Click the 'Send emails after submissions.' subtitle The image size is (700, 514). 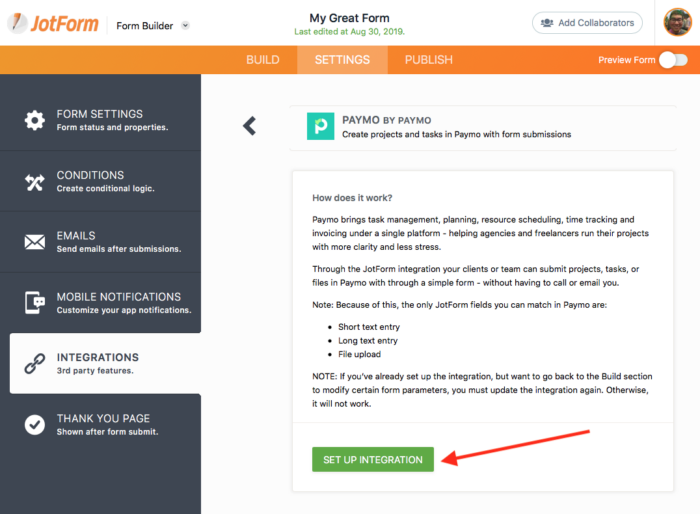point(119,249)
